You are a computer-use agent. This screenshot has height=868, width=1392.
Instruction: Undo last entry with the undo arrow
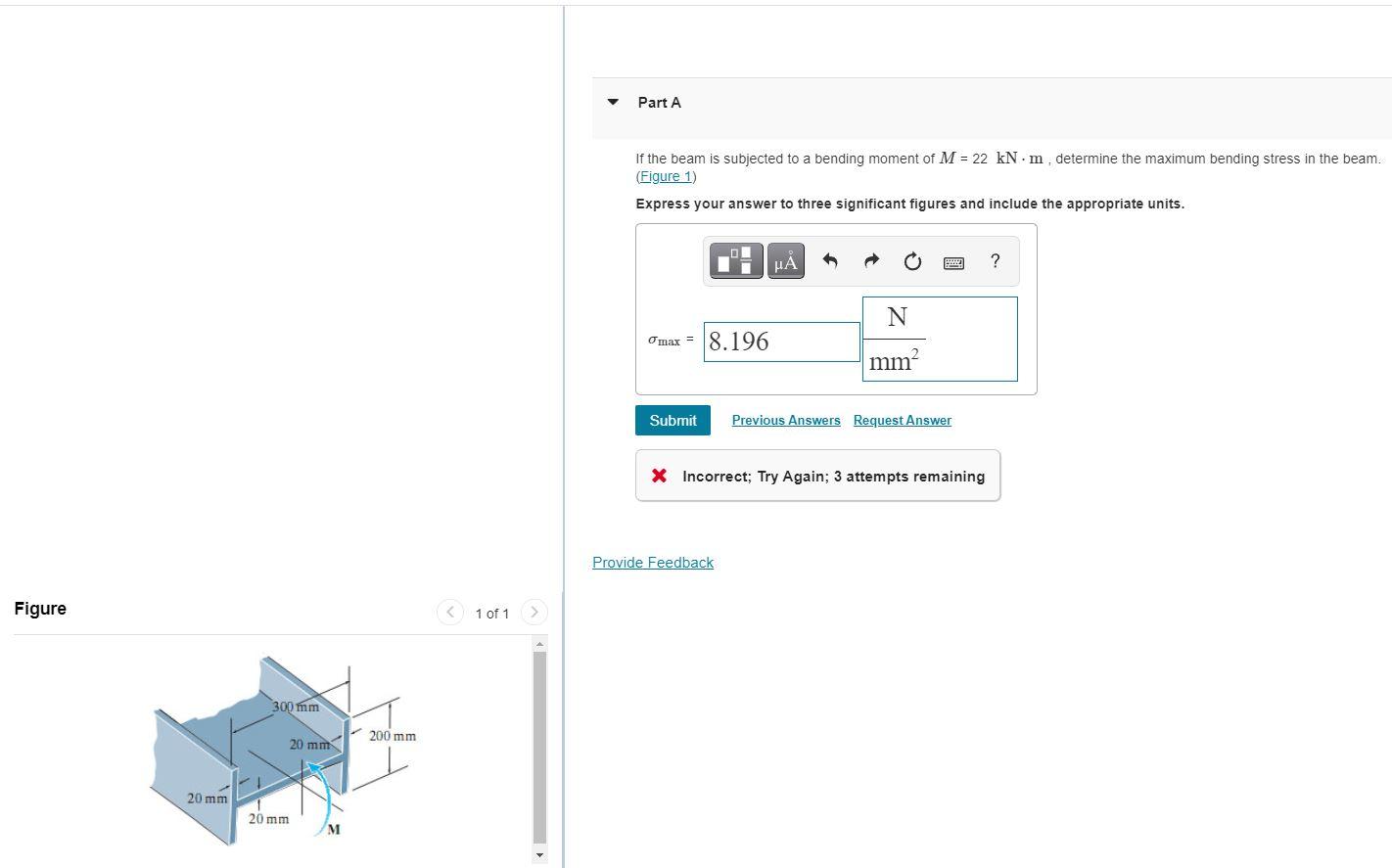click(x=829, y=260)
